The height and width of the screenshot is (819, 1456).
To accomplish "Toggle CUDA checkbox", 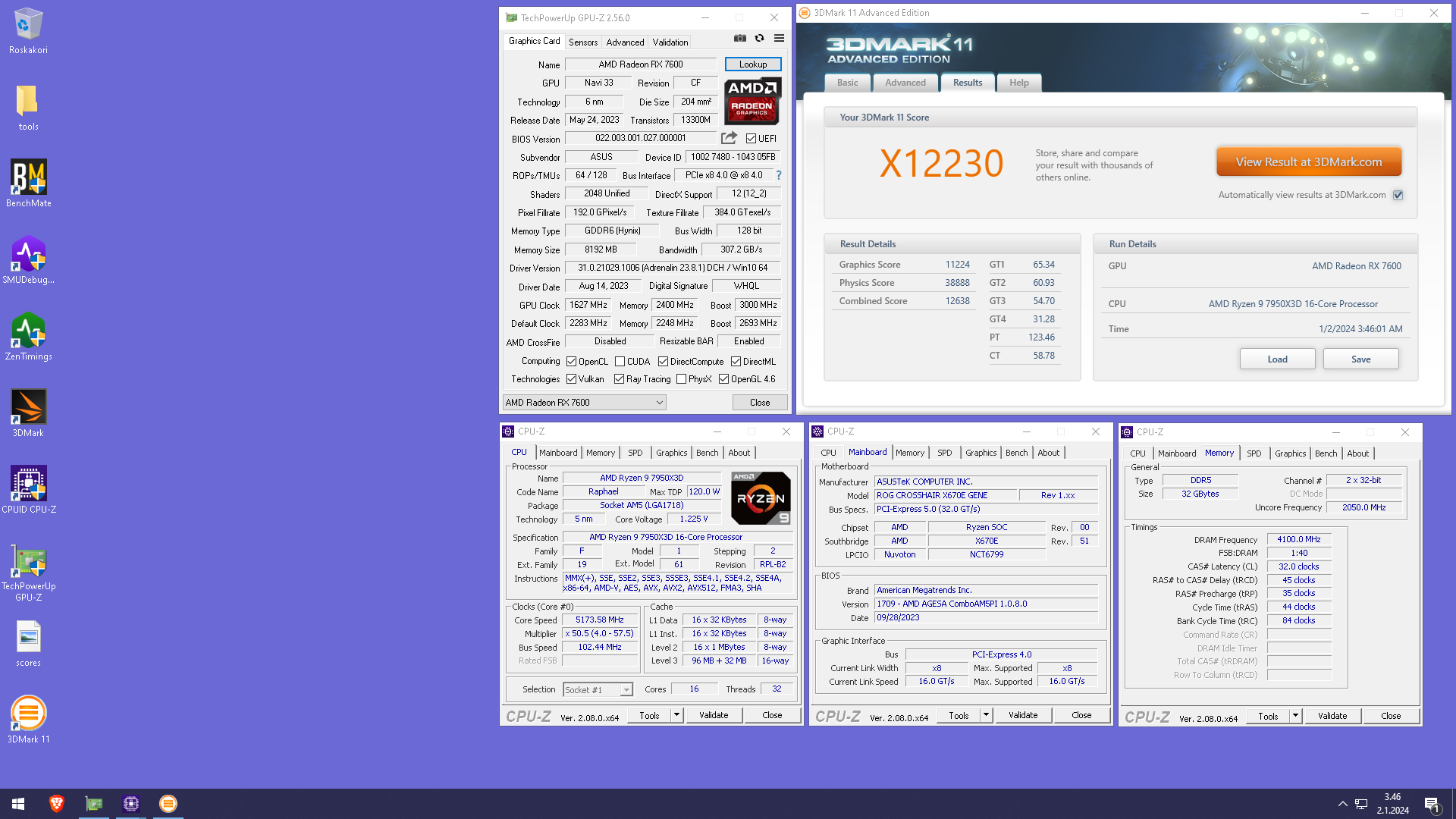I will pyautogui.click(x=620, y=362).
